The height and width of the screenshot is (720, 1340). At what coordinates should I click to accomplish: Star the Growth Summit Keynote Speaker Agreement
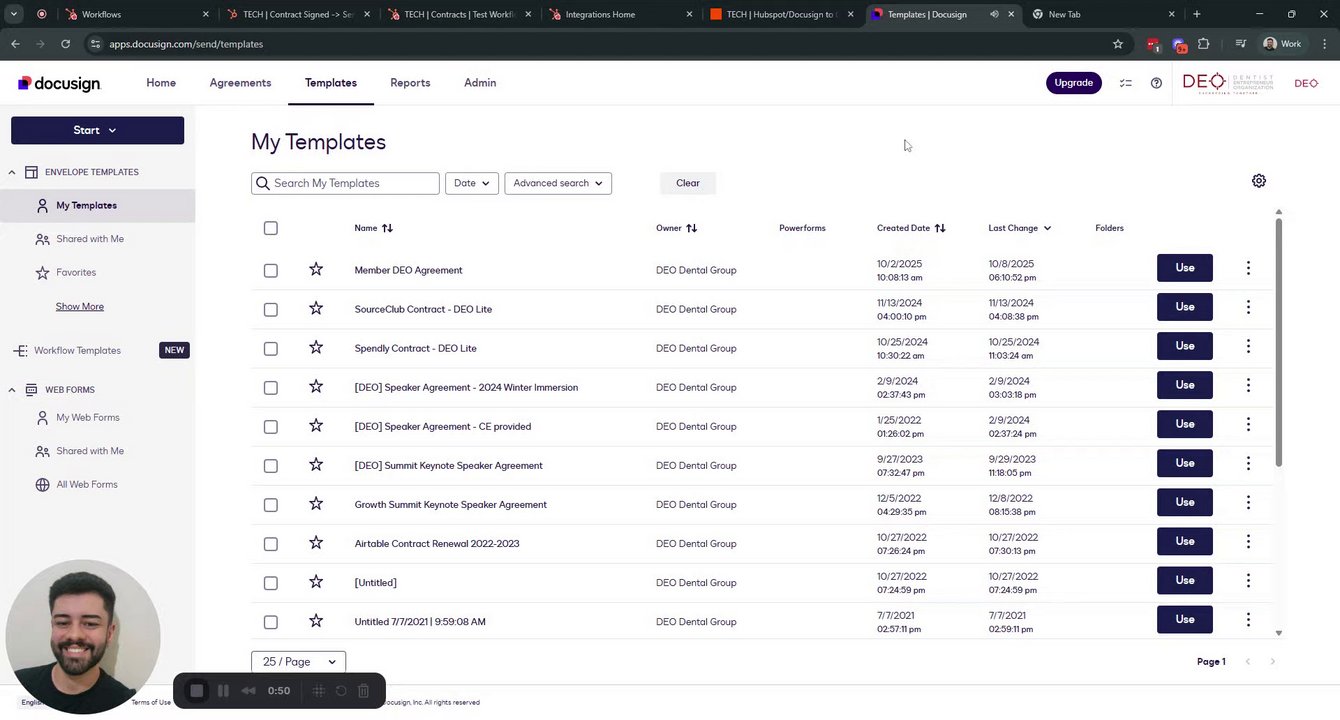pos(316,503)
